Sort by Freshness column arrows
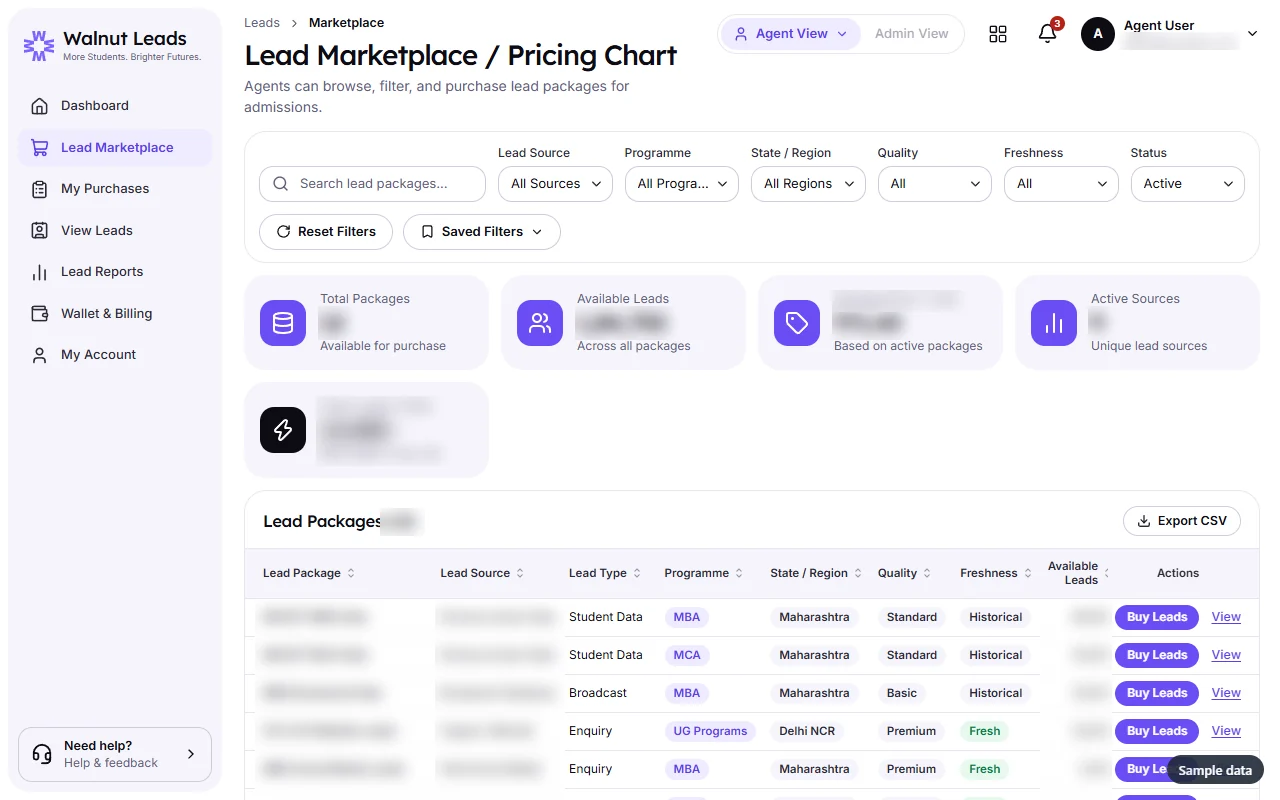 1028,573
